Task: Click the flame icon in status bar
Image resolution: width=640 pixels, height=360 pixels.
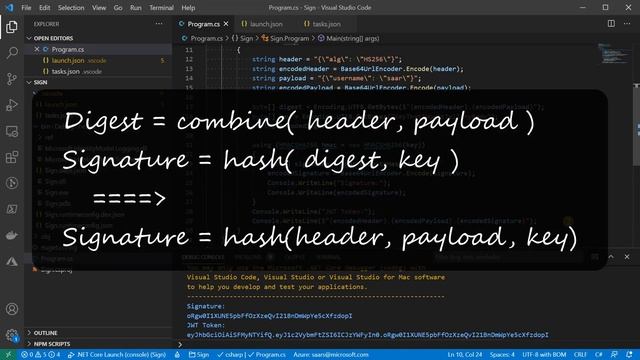Action: pos(177,354)
